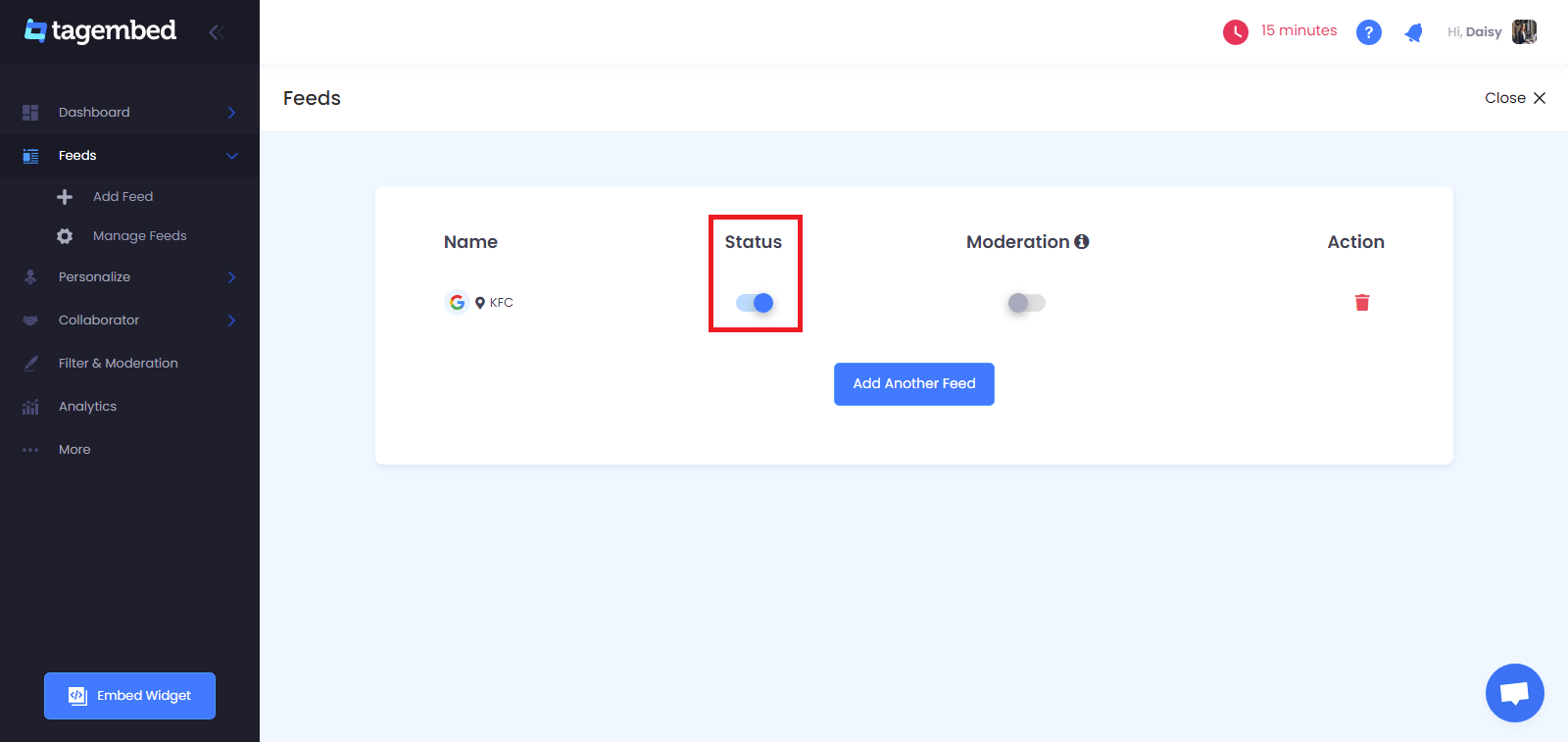1568x742 pixels.
Task: Select Add Feed in sidebar
Action: 123,197
